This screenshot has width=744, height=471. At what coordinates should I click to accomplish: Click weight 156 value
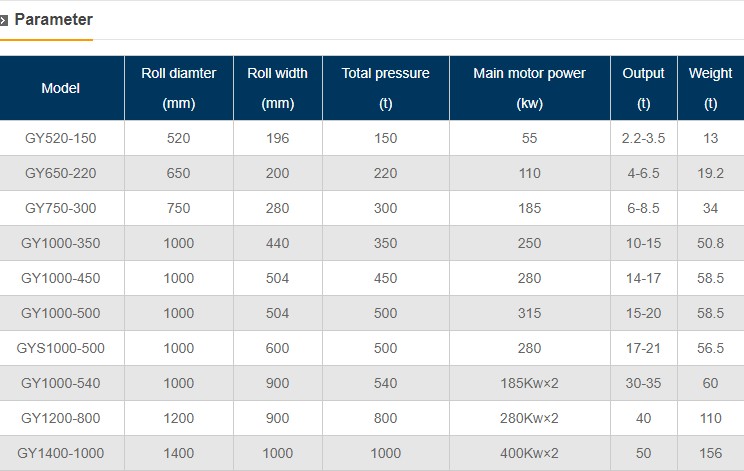(x=710, y=453)
